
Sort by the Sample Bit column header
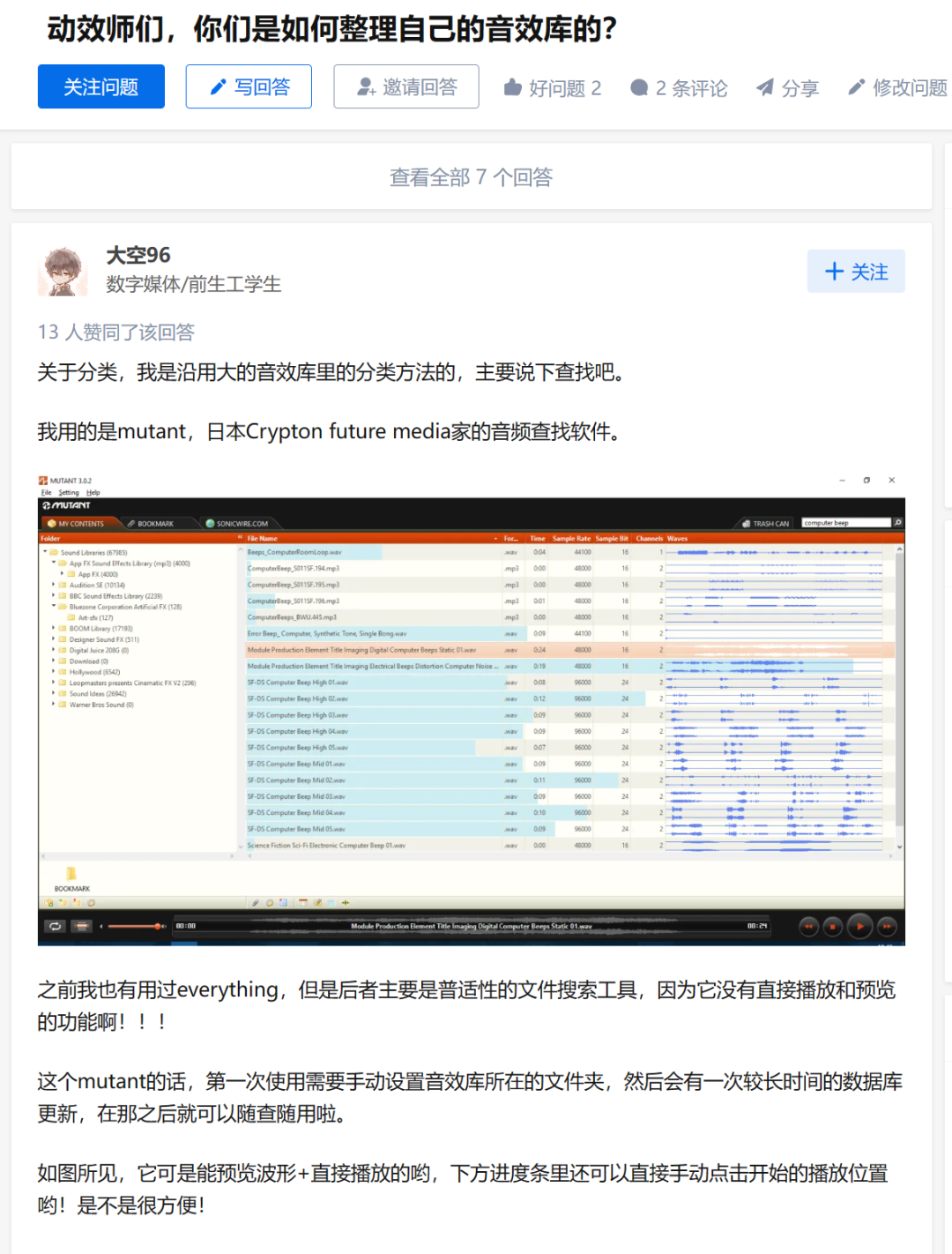pyautogui.click(x=612, y=538)
